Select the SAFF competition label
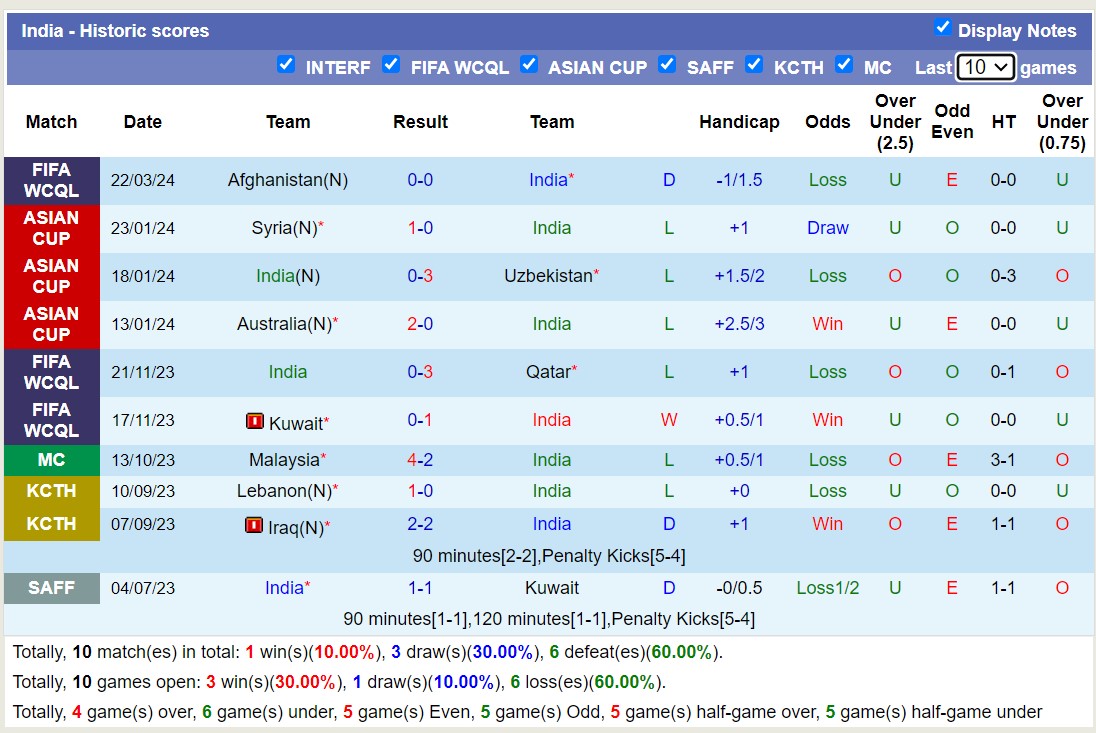Screen dimensions: 1096x733 coord(52,588)
